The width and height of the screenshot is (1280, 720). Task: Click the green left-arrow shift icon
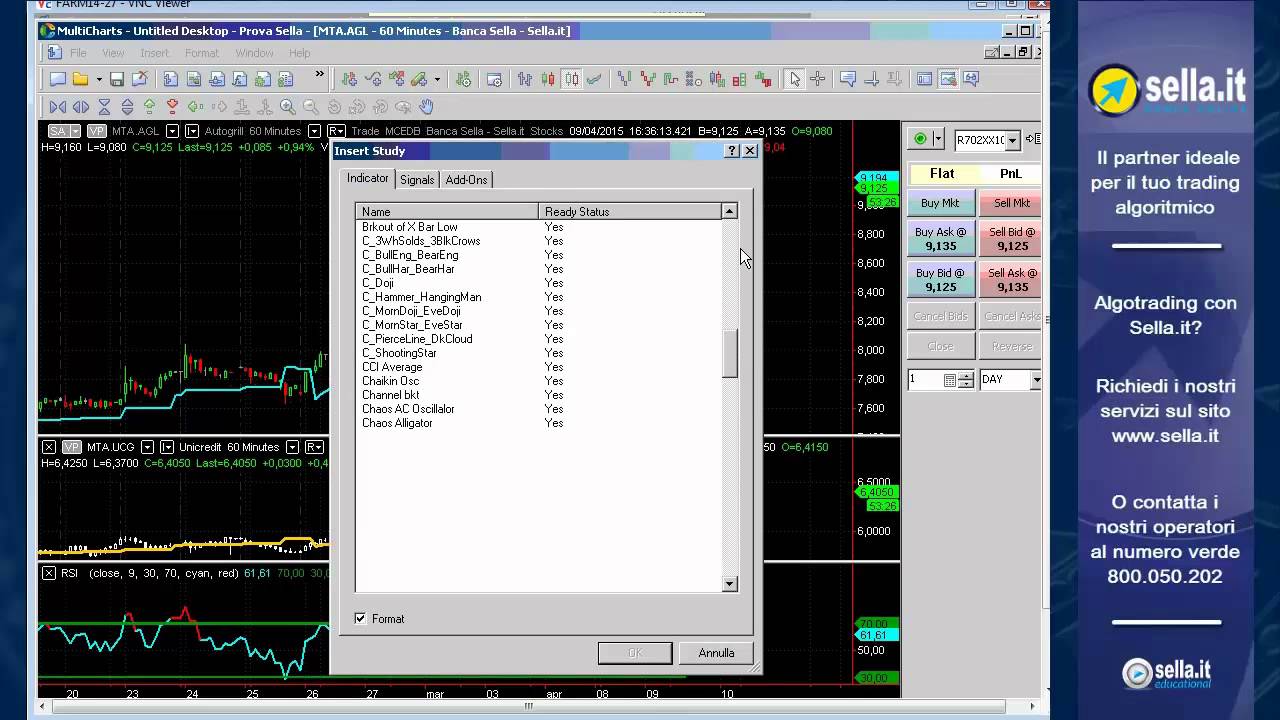[195, 106]
